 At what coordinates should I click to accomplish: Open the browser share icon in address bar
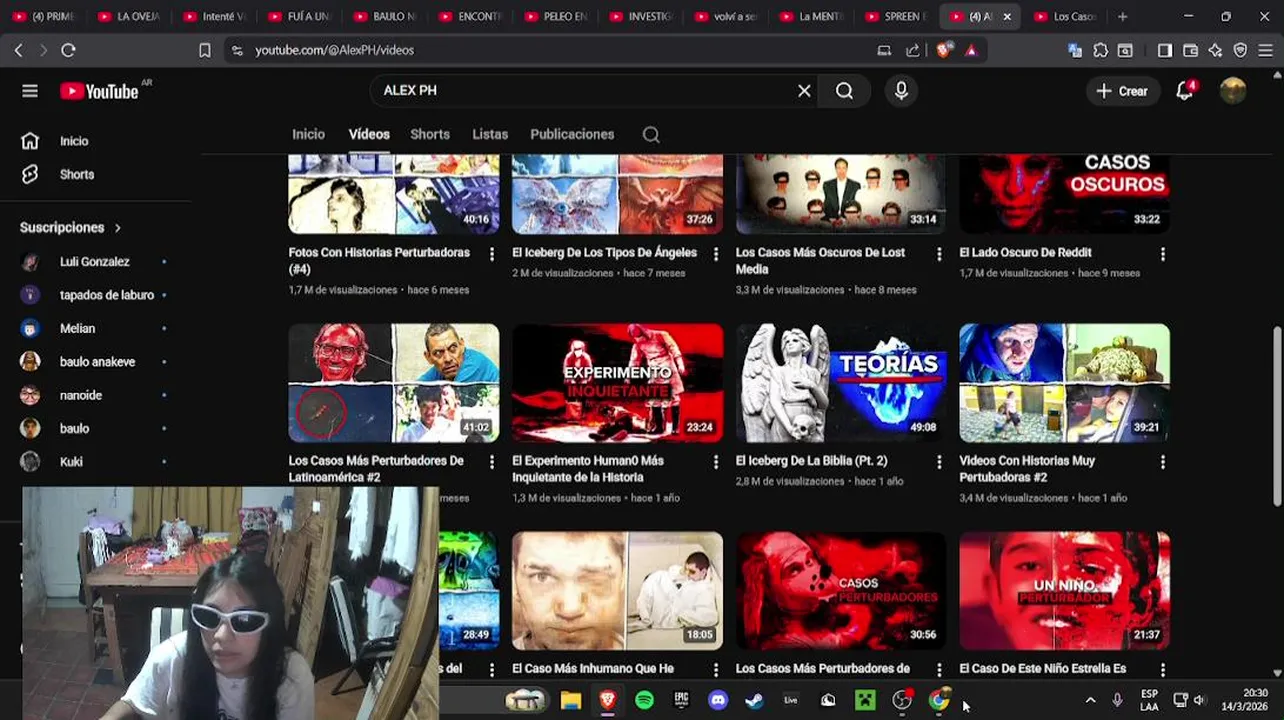click(913, 50)
